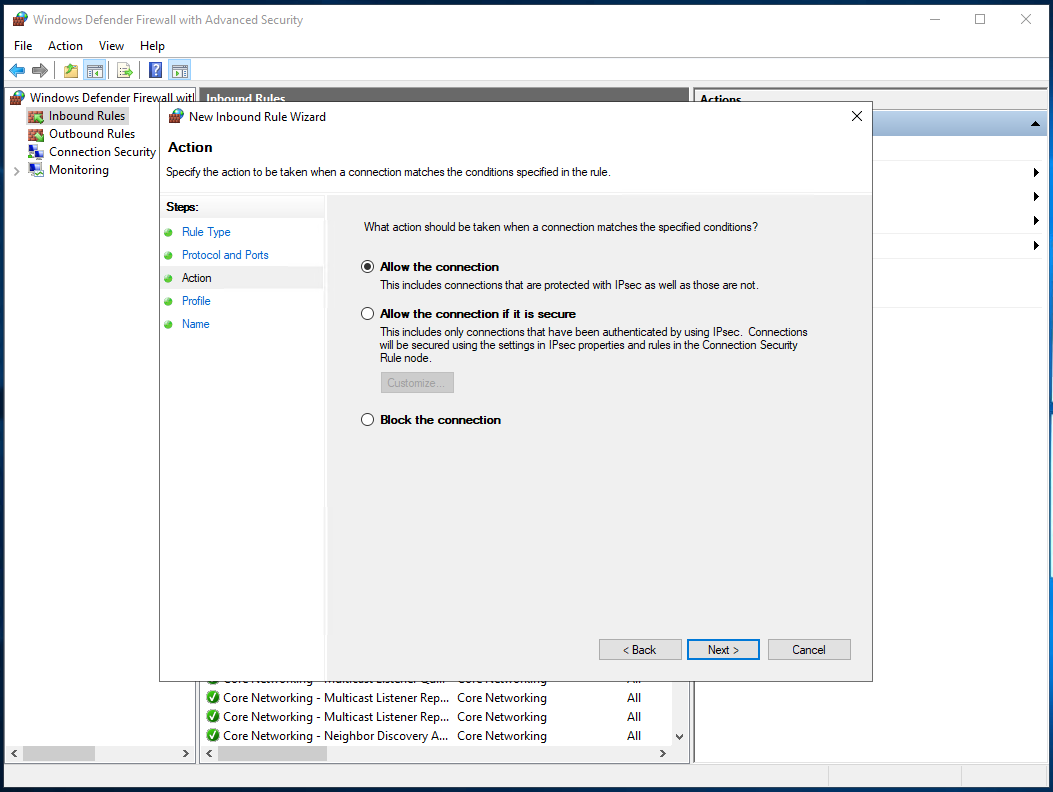Click the Export List toolbar icon
The height and width of the screenshot is (792, 1053).
tap(125, 70)
